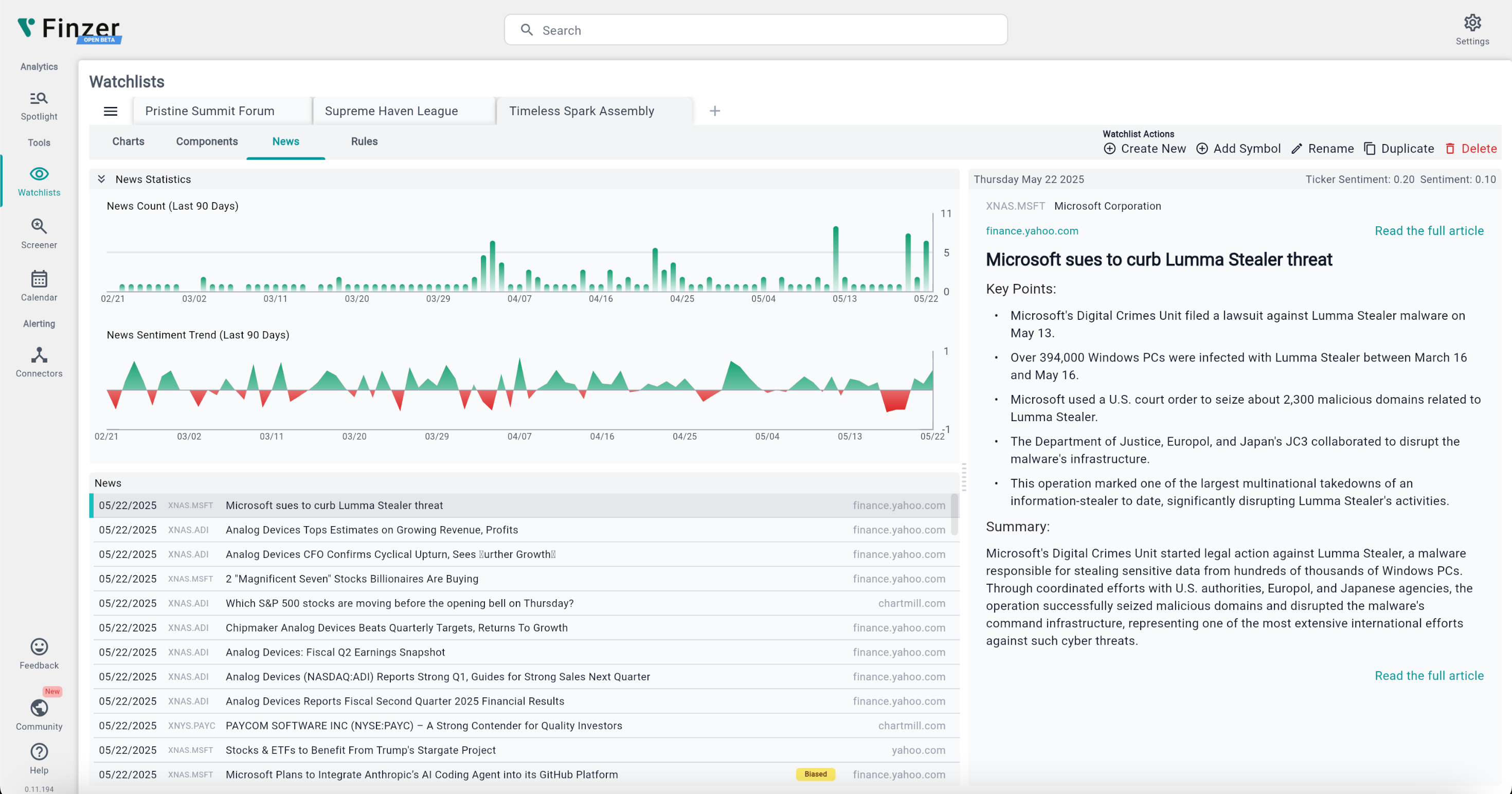Open Settings gear icon
Image resolution: width=1512 pixels, height=794 pixels.
tap(1472, 23)
